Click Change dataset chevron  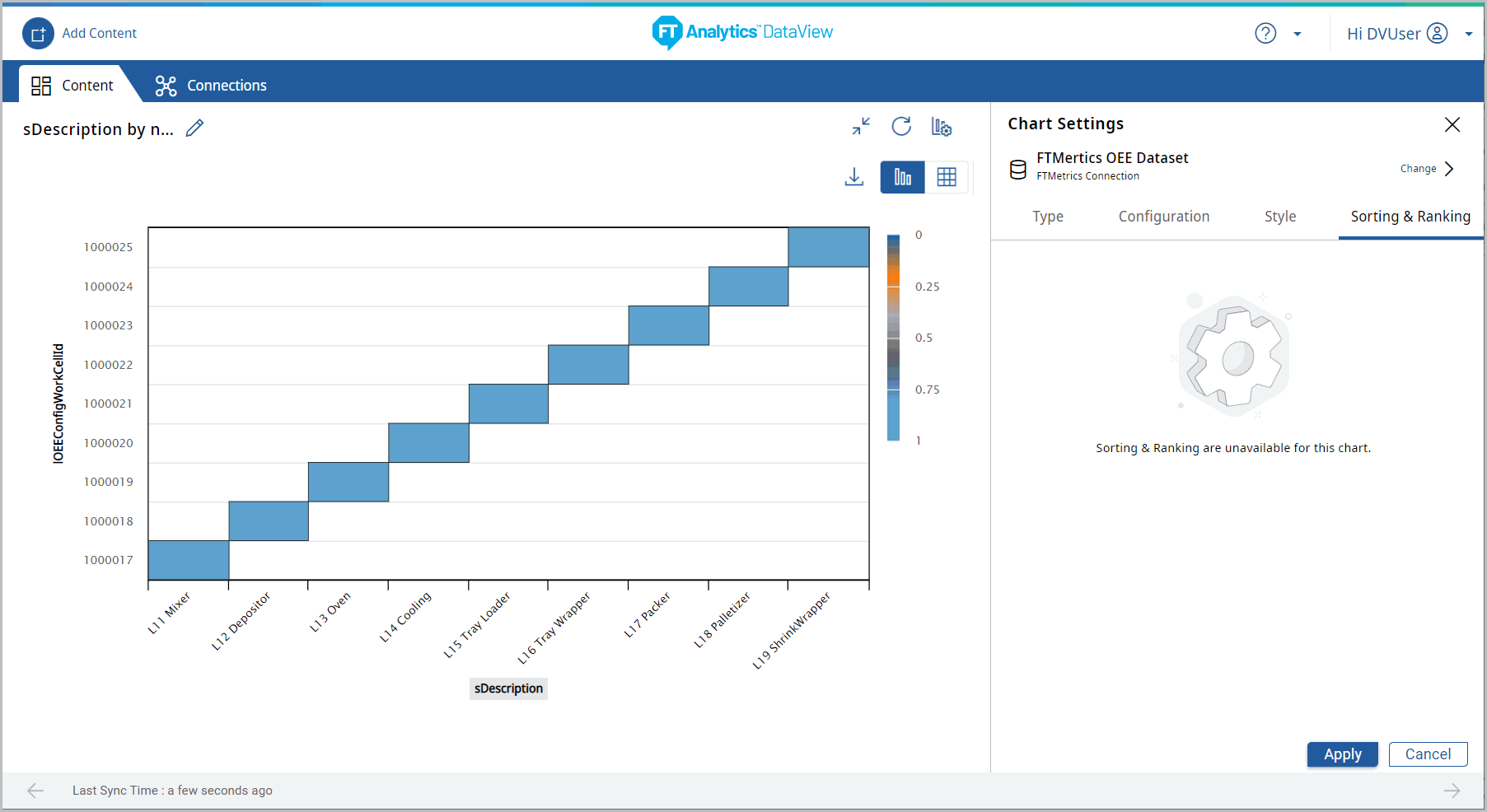[x=1449, y=169]
